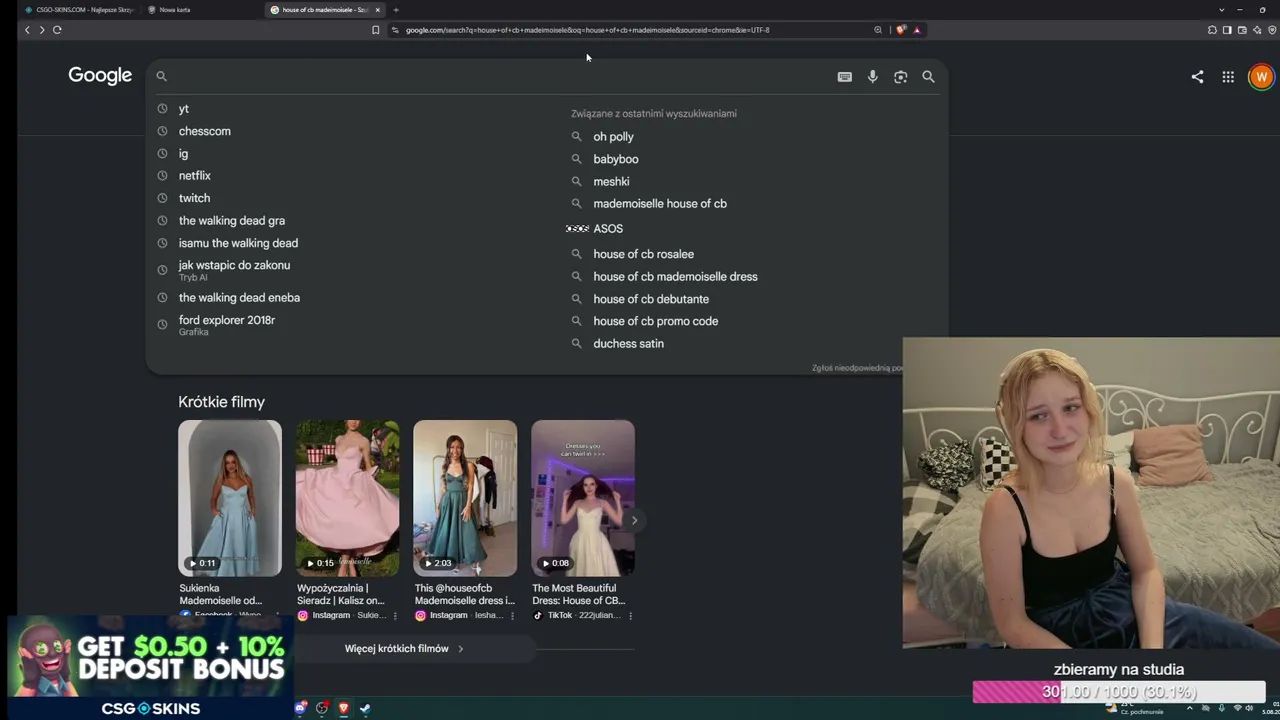Click Zgłoś nieodpowiednią report link
This screenshot has height=720, width=1280.
click(857, 368)
